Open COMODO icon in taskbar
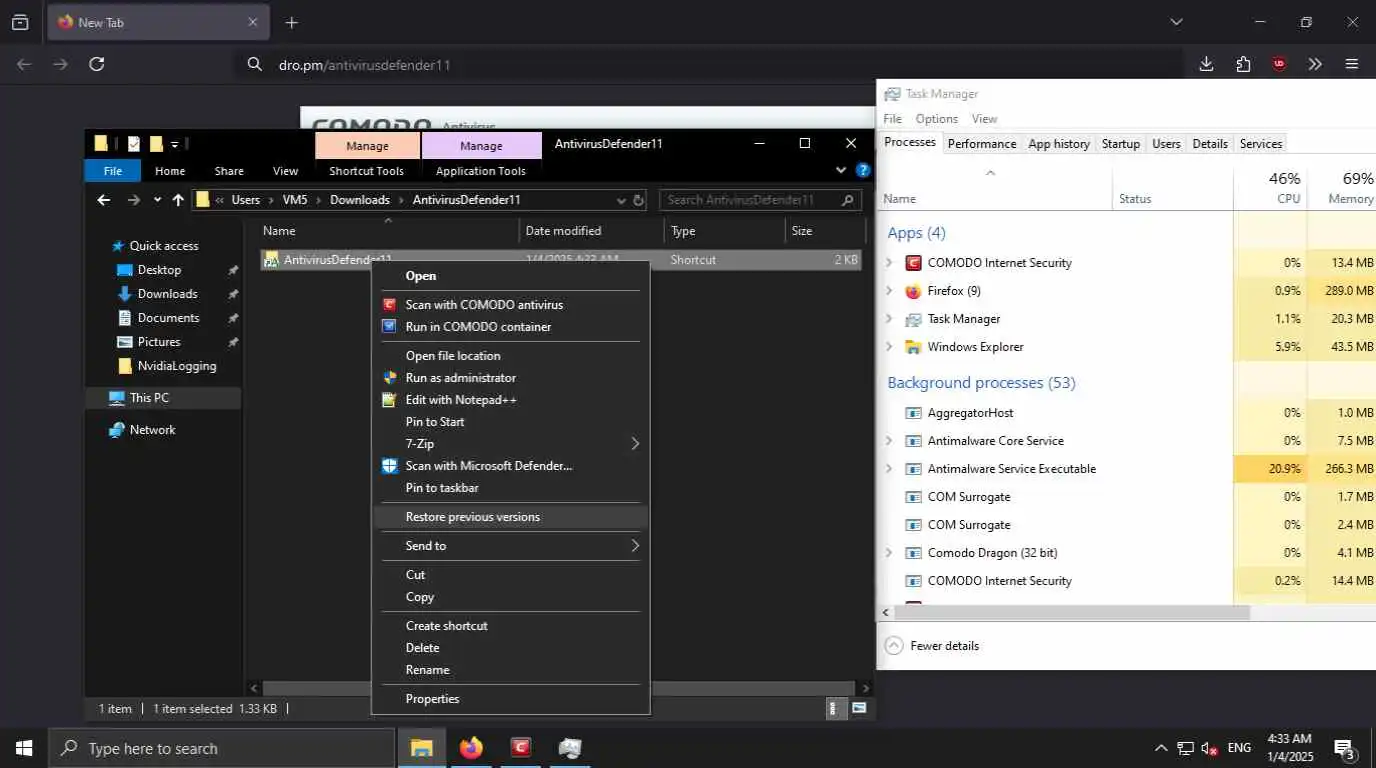Viewport: 1376px width, 768px height. (x=520, y=748)
